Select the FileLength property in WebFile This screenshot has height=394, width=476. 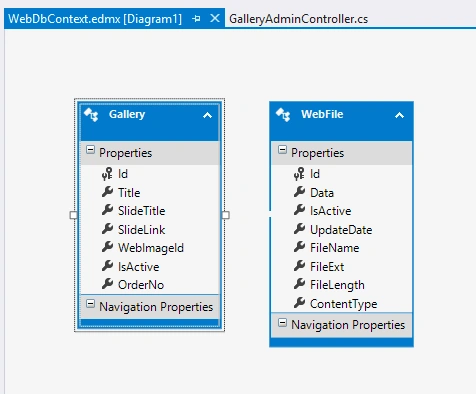pyautogui.click(x=337, y=285)
